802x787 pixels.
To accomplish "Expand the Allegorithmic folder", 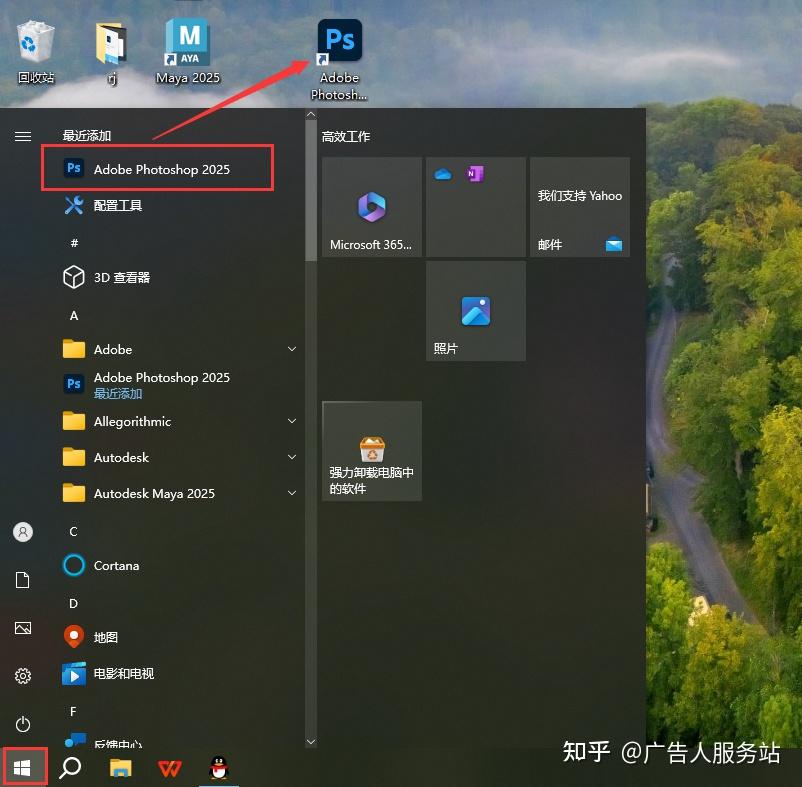I will [x=291, y=421].
